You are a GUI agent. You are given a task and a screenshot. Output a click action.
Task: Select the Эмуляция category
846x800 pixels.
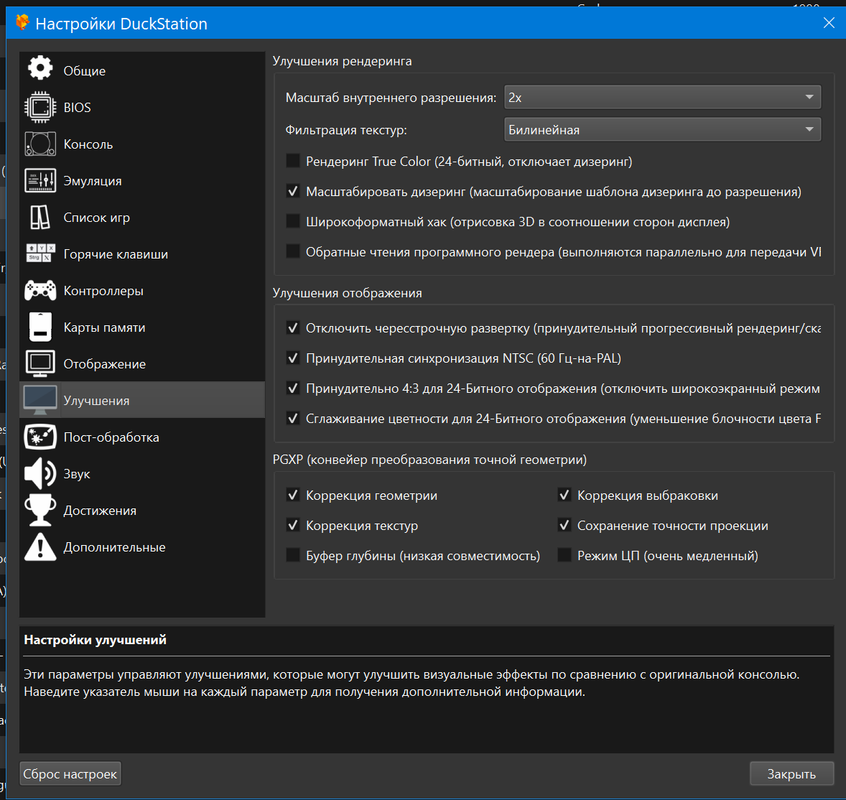click(x=142, y=181)
